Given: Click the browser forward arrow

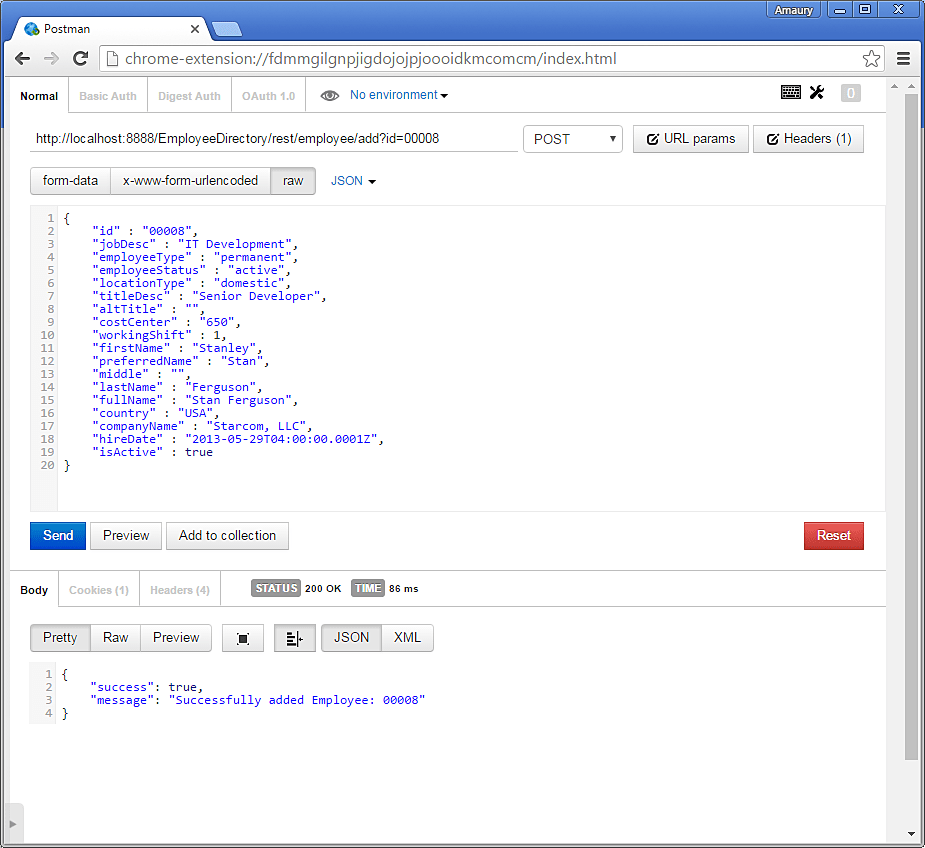Looking at the screenshot, I should click(x=51, y=58).
